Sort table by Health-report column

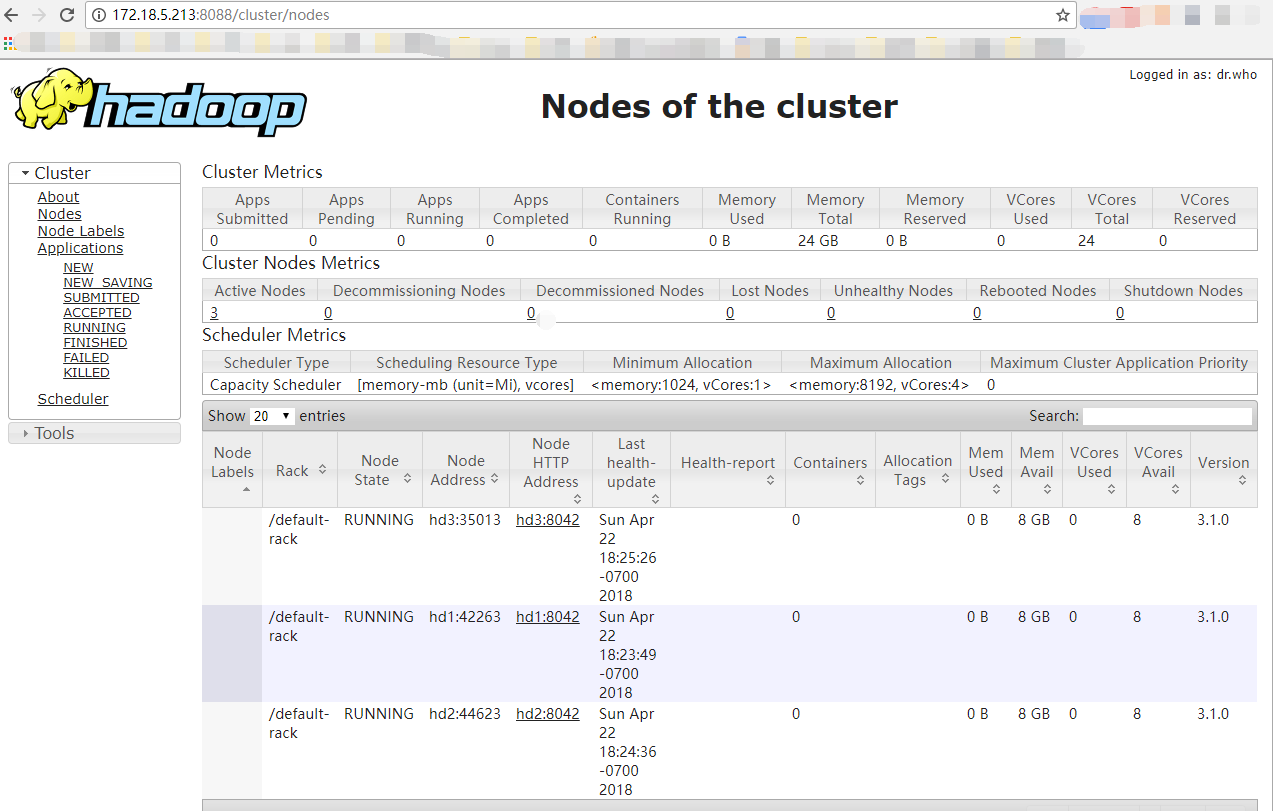point(728,469)
